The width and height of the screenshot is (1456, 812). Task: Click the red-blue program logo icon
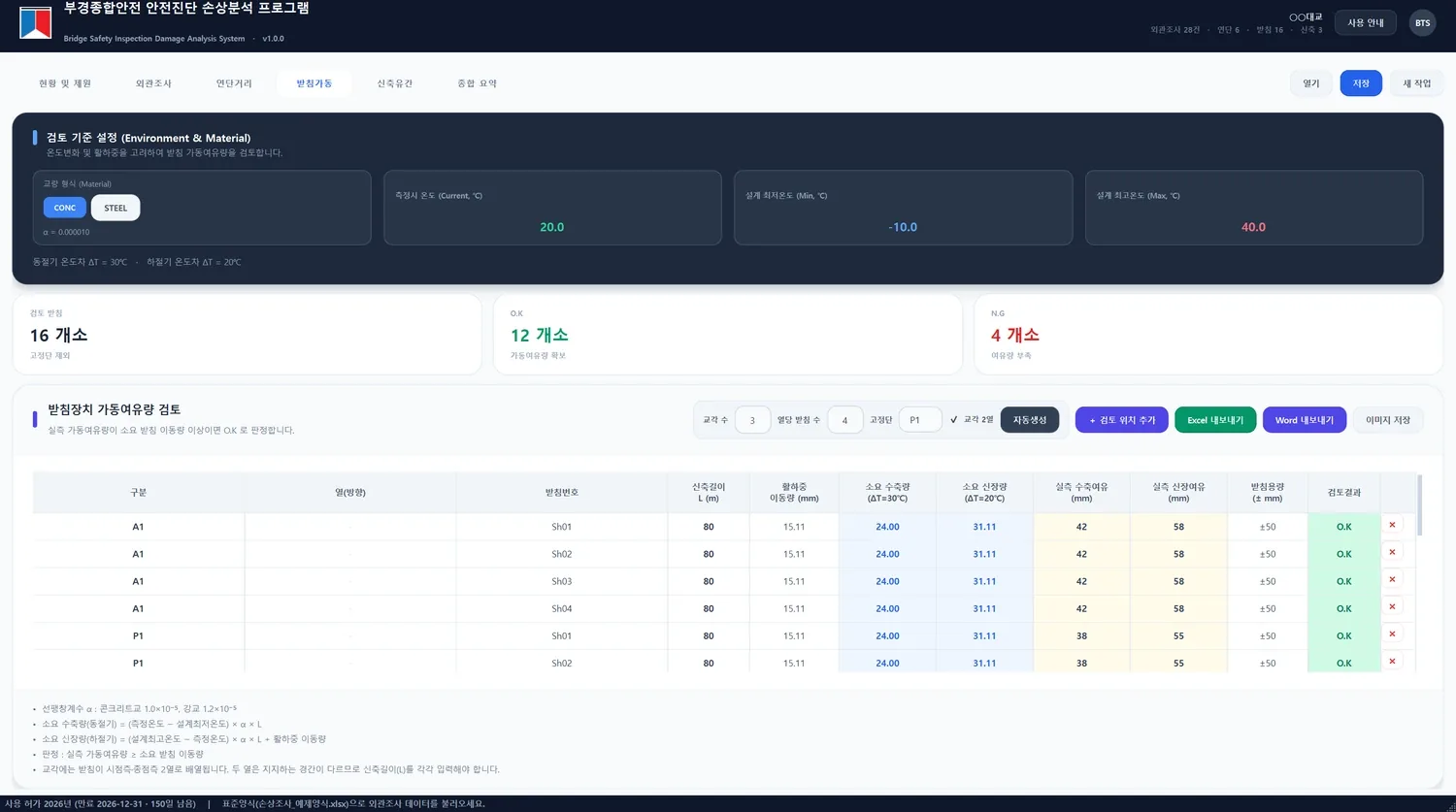35,22
